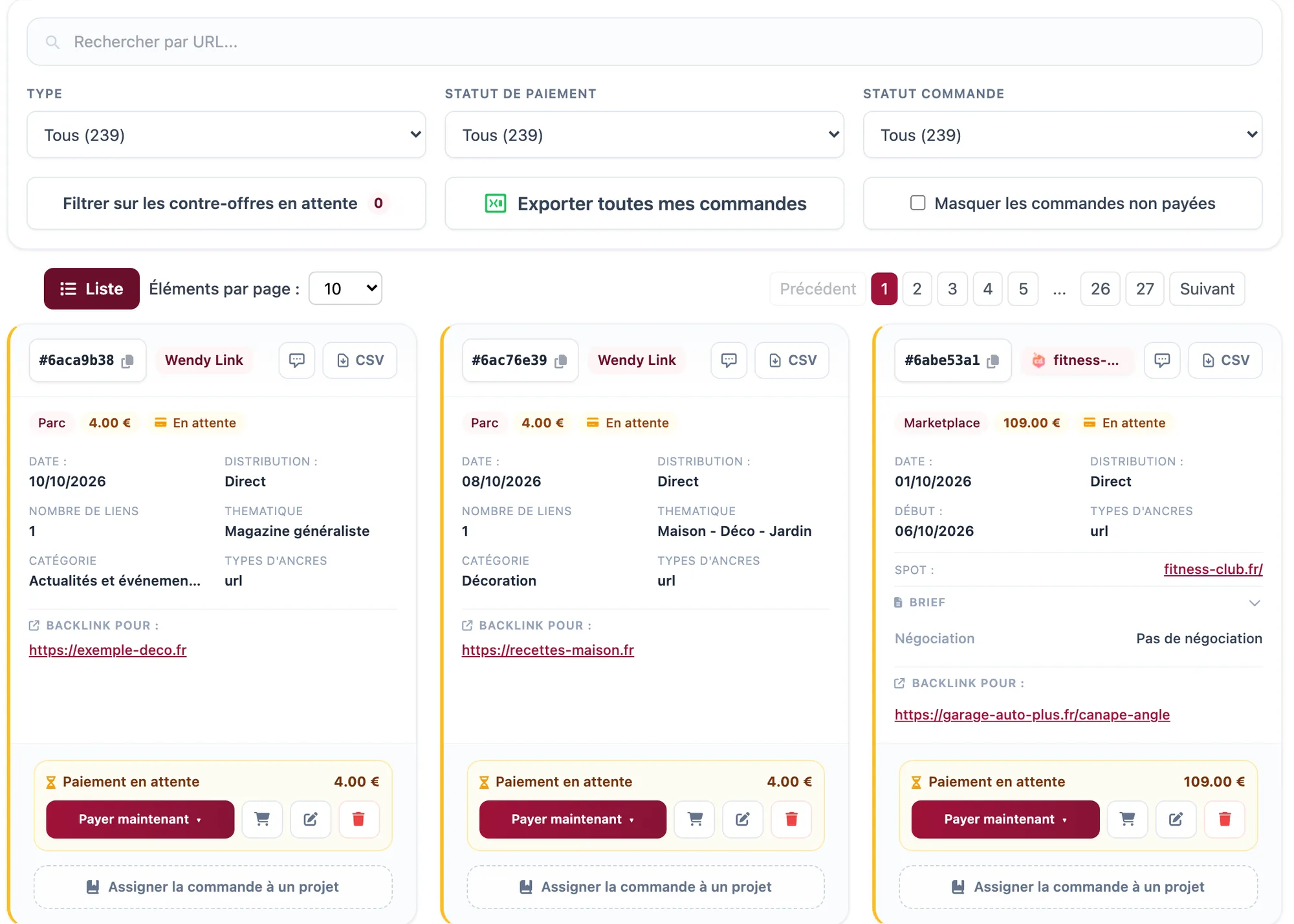Open fitness-club.fr/ spot link
Viewport: 1294px width, 924px height.
(x=1213, y=569)
